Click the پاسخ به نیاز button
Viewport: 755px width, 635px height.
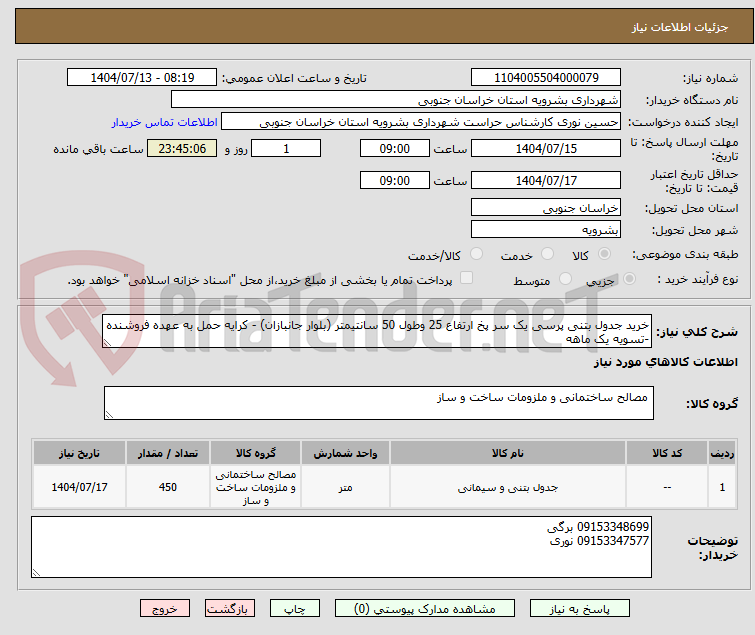579,609
